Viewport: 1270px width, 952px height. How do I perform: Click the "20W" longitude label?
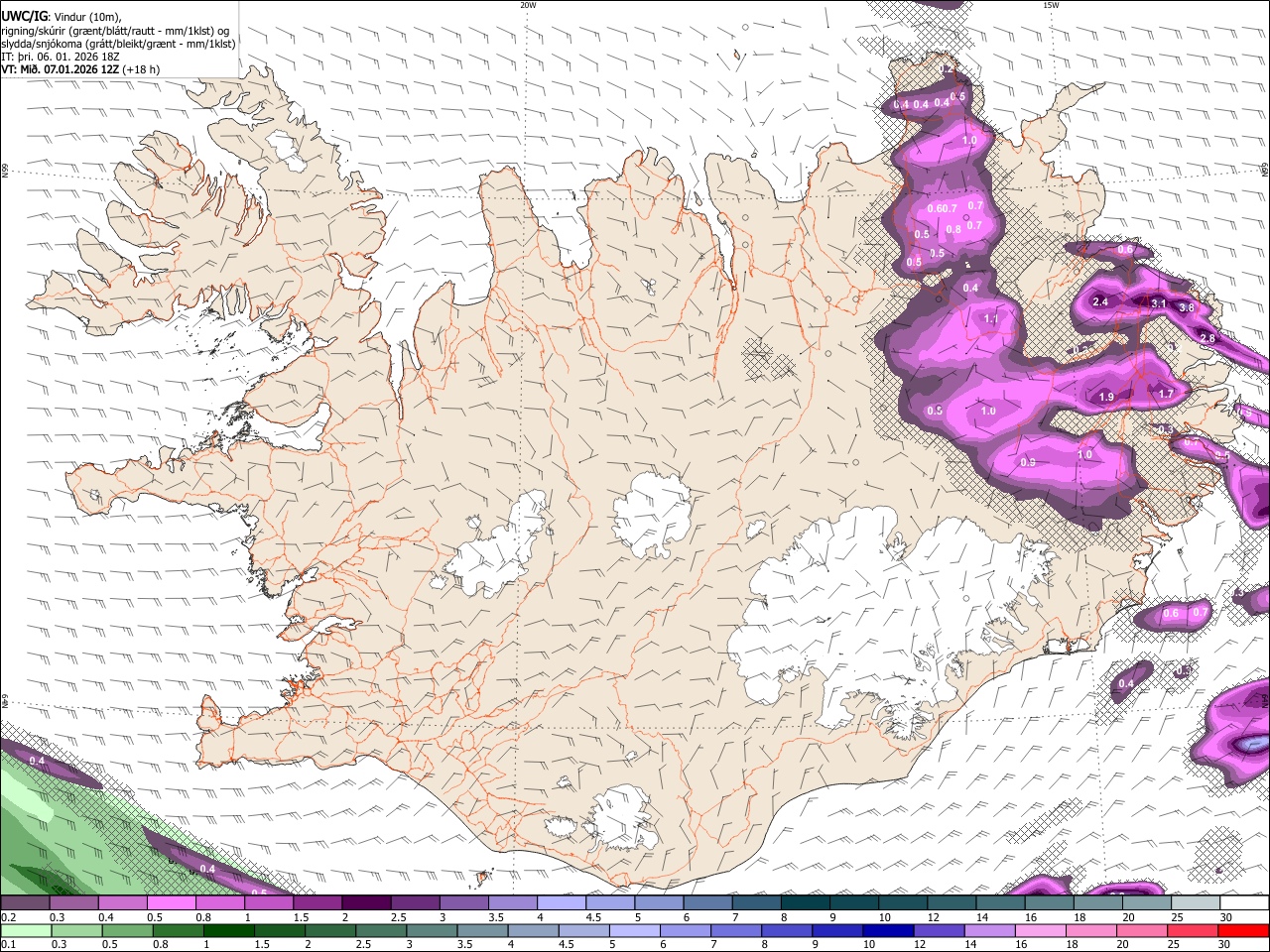pos(528,5)
